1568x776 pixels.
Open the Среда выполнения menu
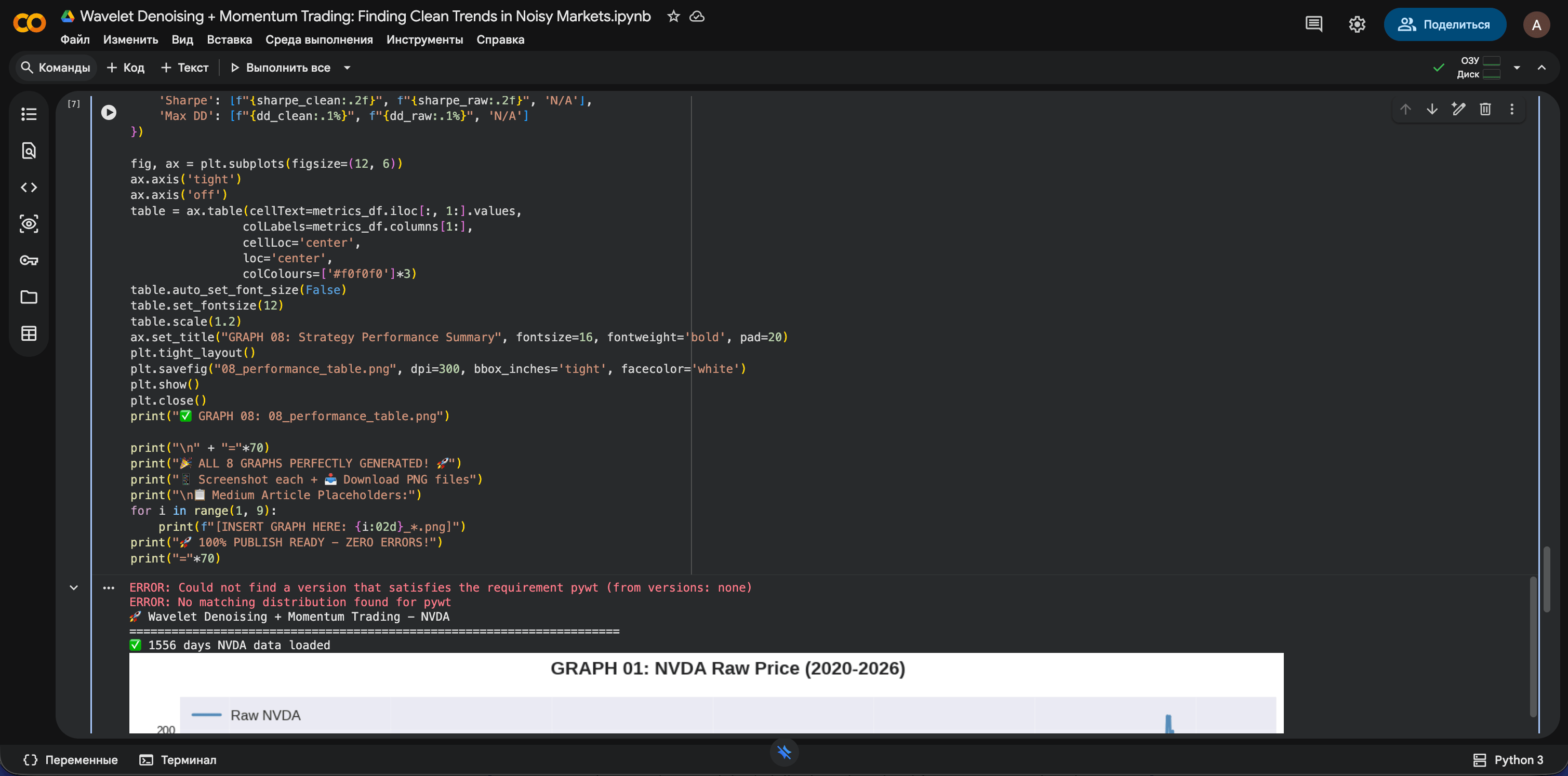(x=319, y=39)
